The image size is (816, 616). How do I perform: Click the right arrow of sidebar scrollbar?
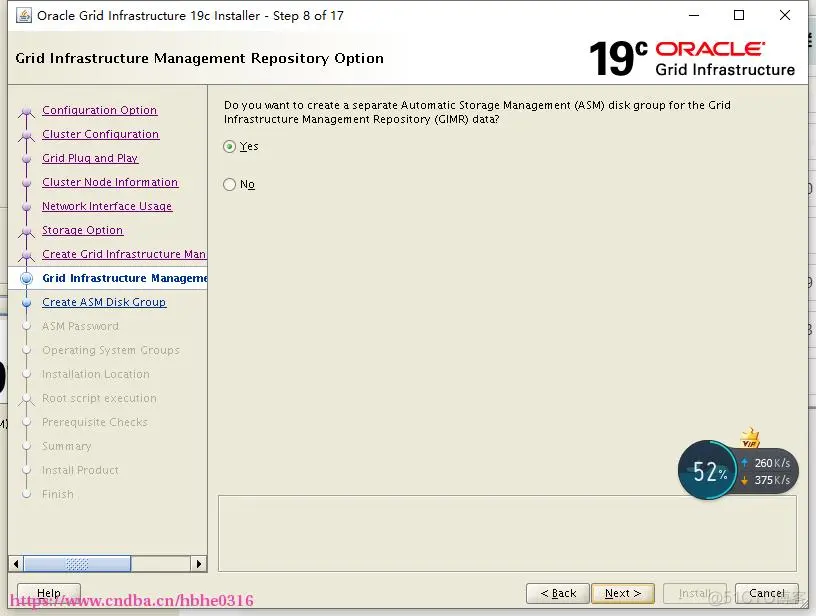[x=199, y=563]
